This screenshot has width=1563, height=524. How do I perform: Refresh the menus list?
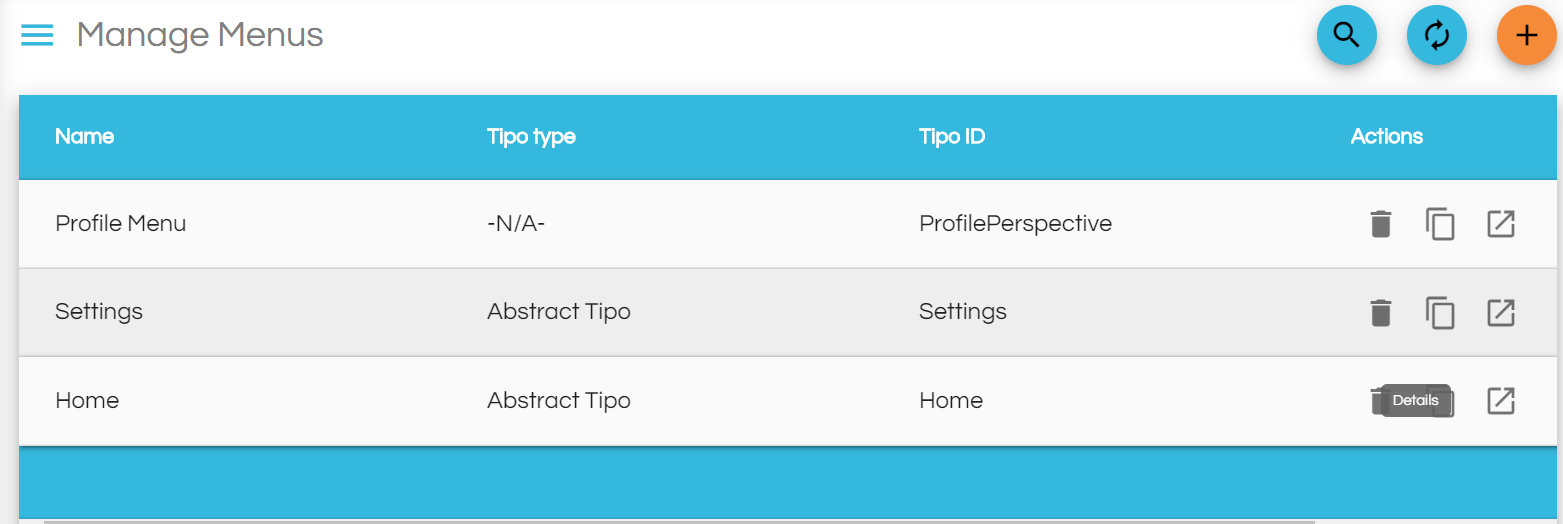(x=1437, y=35)
